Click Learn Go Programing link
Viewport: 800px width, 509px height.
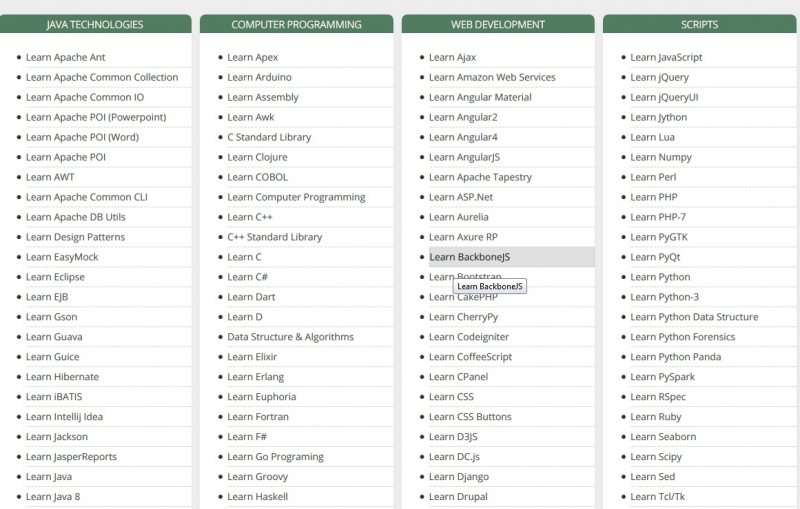(275, 457)
